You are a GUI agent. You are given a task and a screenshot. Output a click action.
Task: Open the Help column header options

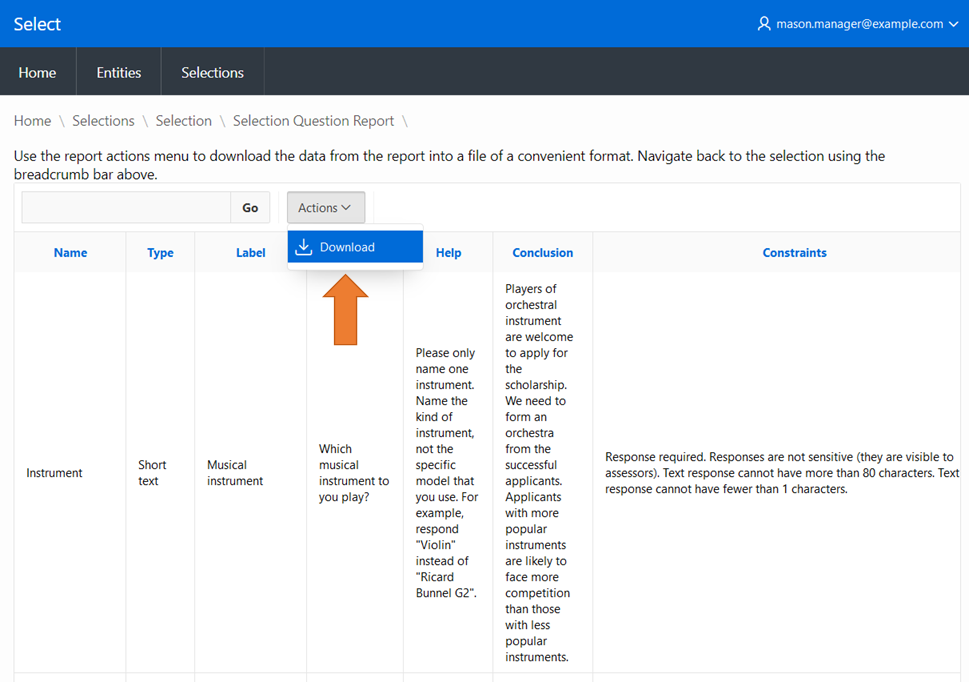point(448,253)
